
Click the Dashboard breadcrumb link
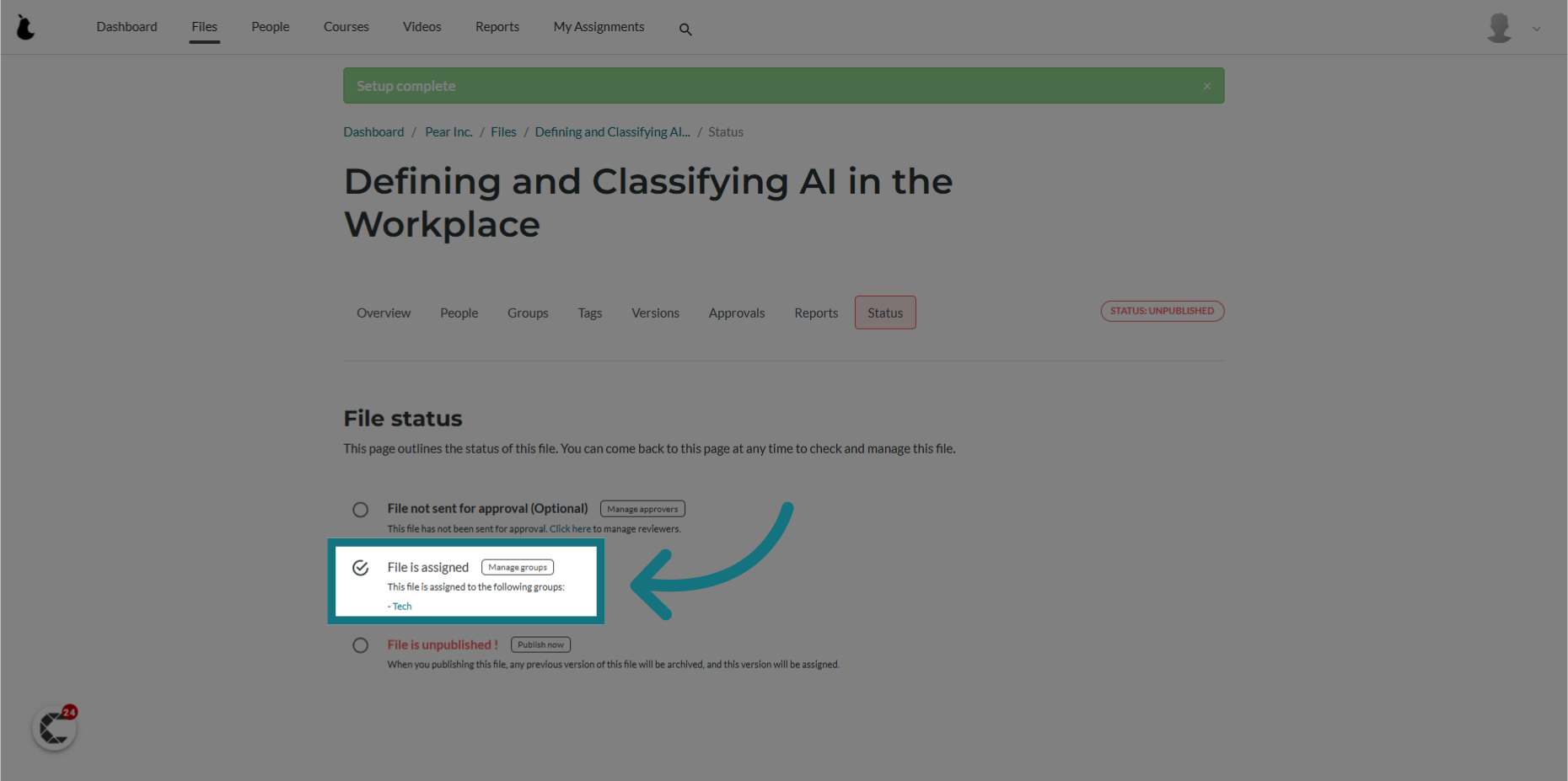tap(373, 132)
